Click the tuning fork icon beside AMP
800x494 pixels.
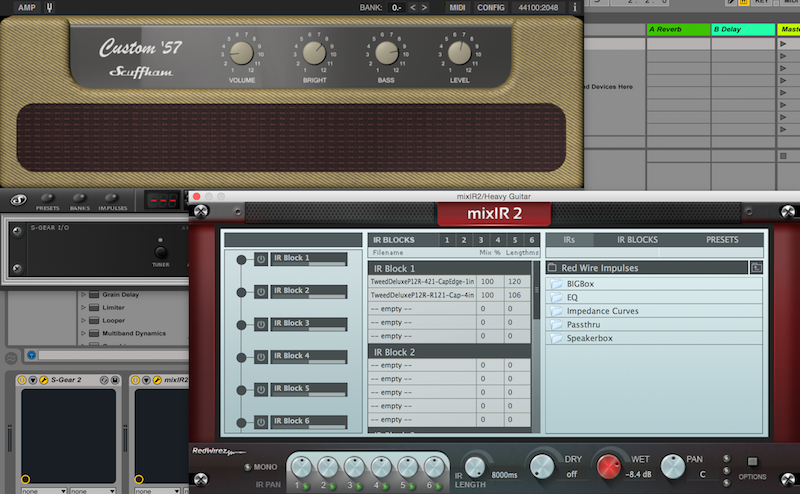50,8
